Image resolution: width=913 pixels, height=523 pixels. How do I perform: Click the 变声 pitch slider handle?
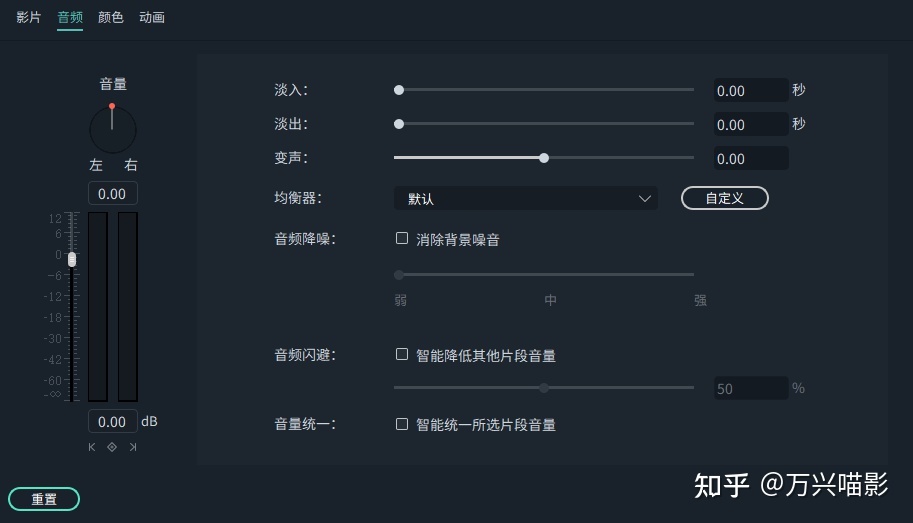pos(544,158)
